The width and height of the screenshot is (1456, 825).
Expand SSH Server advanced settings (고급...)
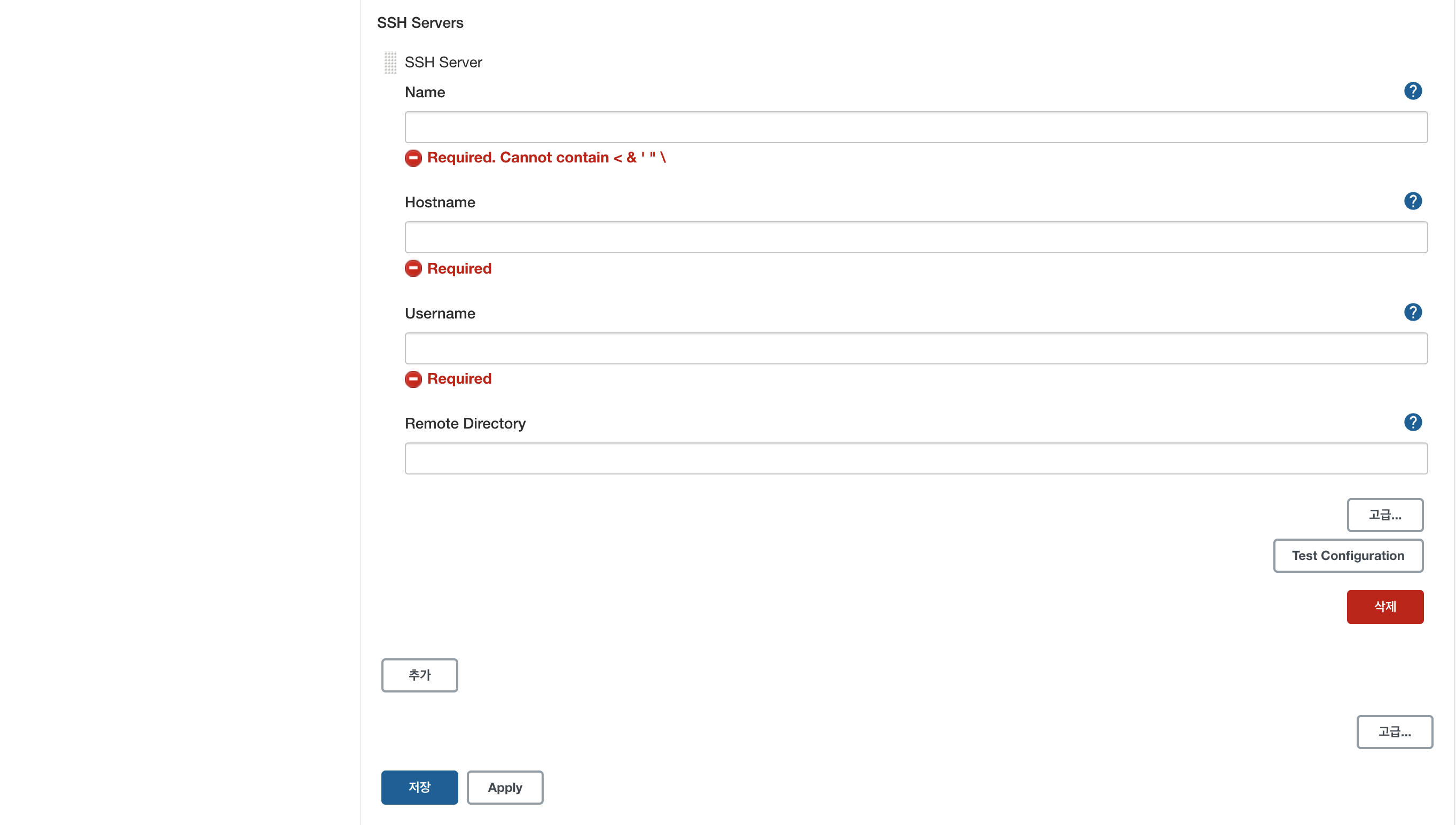pos(1384,515)
